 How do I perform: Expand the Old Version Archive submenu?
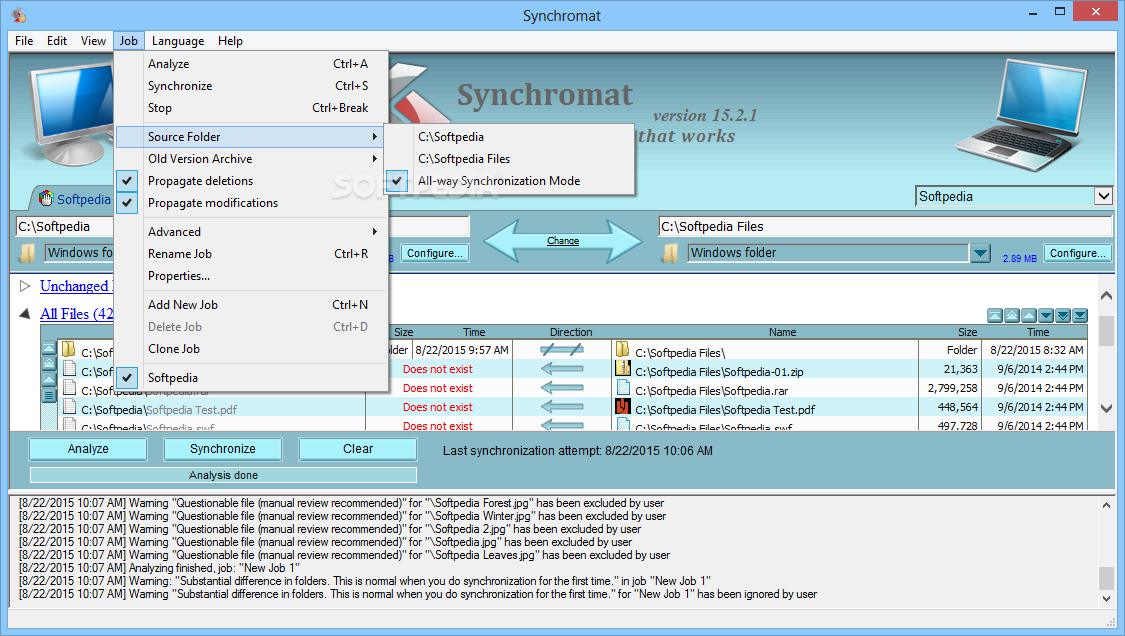tap(252, 159)
